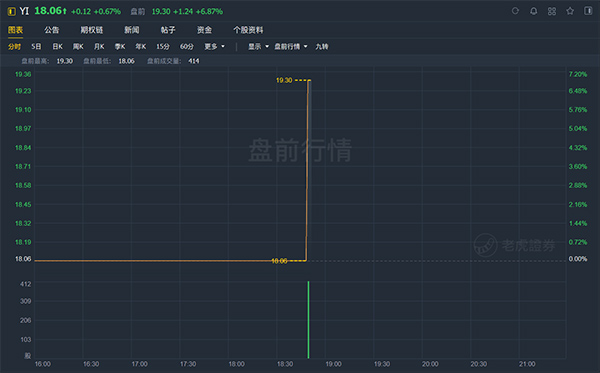Viewport: 600px width, 373px height.
Task: Open the alert bell icon
Action: (x=533, y=11)
